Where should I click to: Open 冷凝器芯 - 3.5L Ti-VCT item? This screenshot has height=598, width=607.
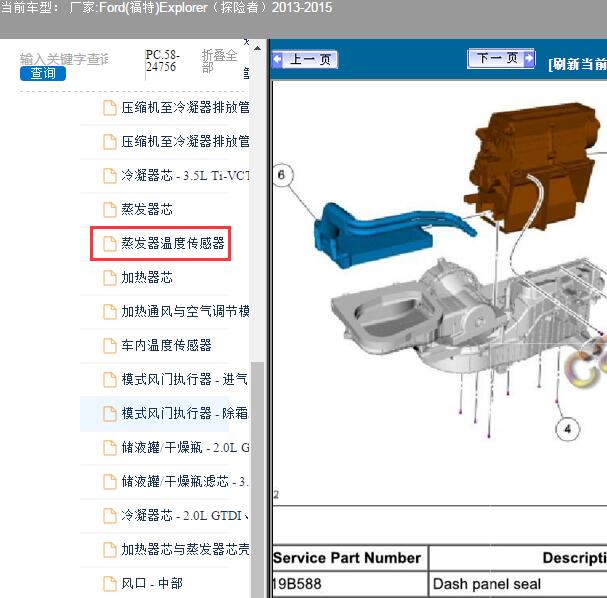[x=185, y=176]
